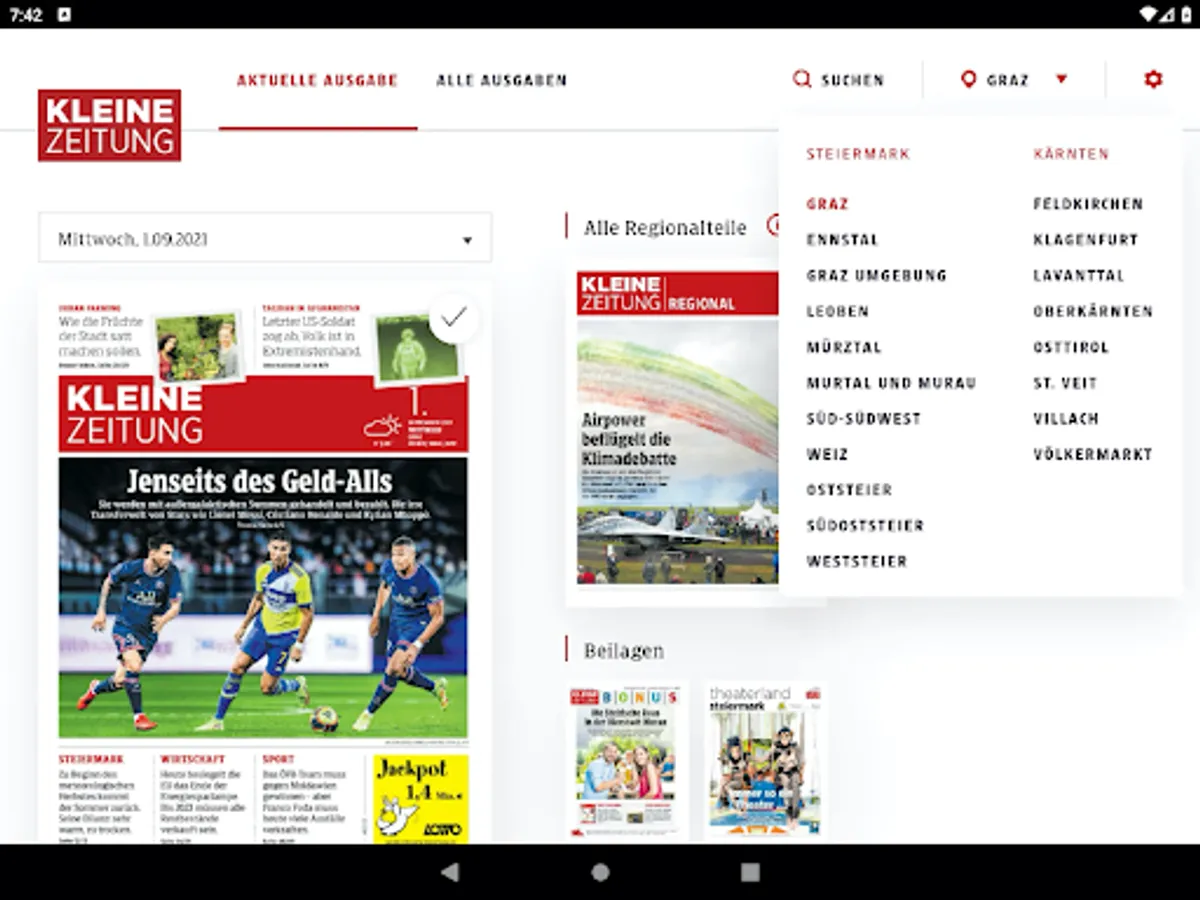Click the Kärnten column heading
The width and height of the screenshot is (1200, 900).
(1071, 154)
